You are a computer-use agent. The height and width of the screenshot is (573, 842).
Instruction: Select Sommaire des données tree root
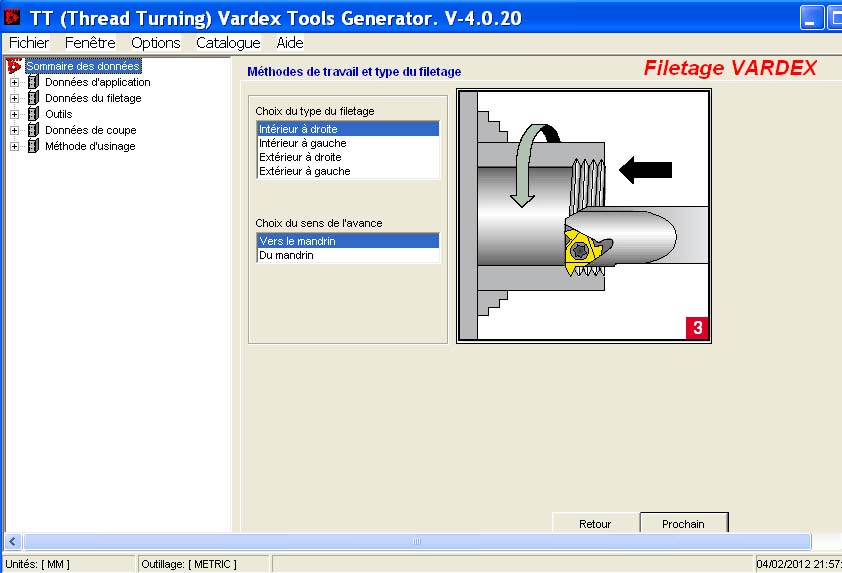83,66
